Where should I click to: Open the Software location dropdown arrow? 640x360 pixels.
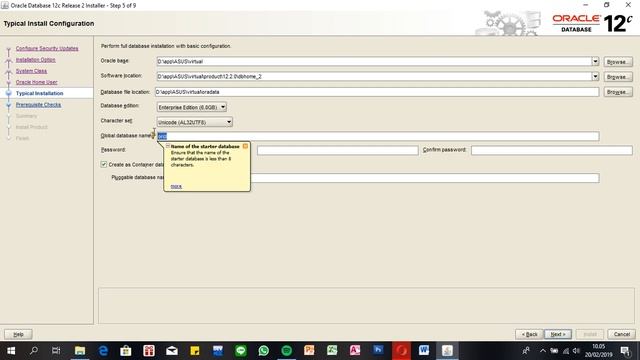tap(595, 76)
